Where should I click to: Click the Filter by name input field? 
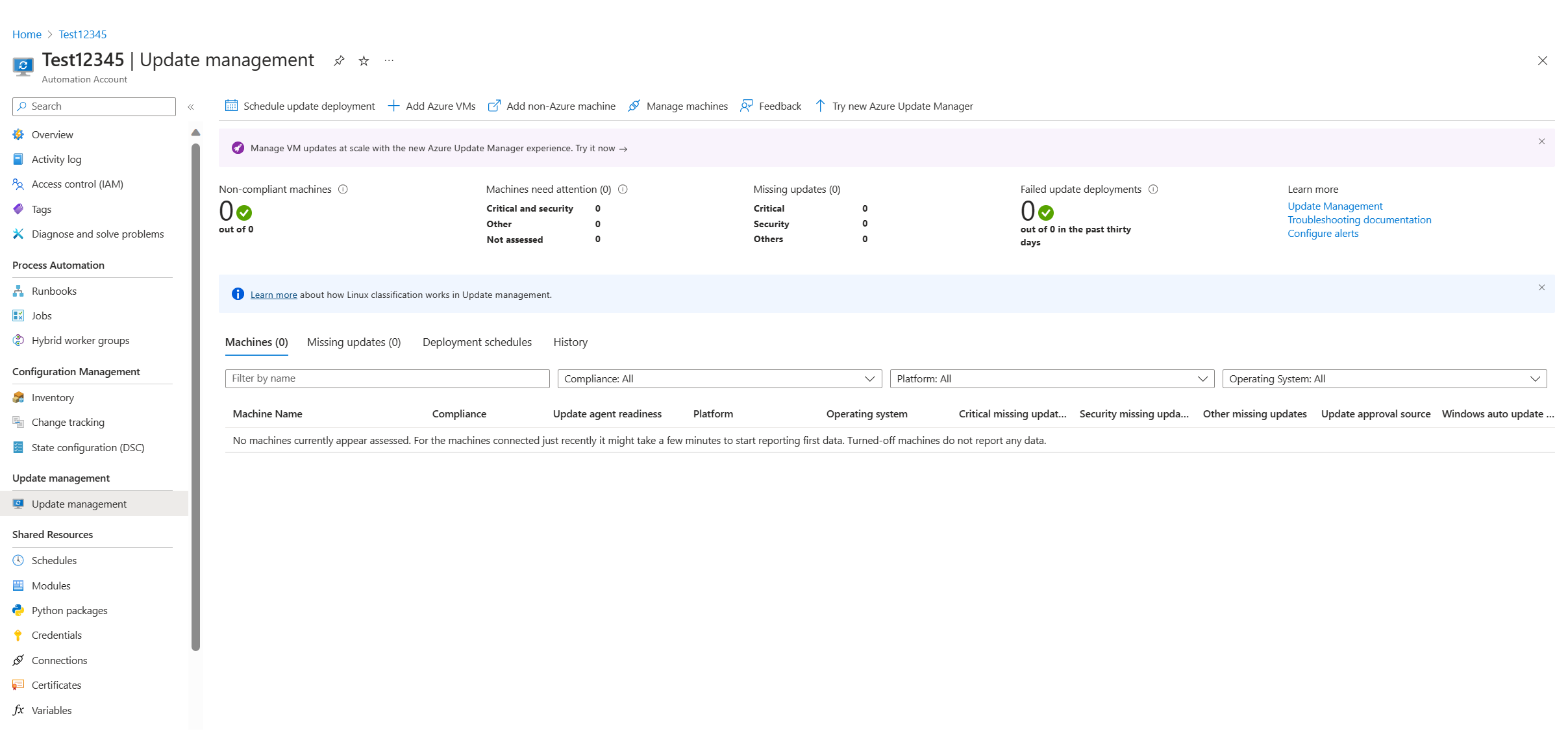(386, 378)
